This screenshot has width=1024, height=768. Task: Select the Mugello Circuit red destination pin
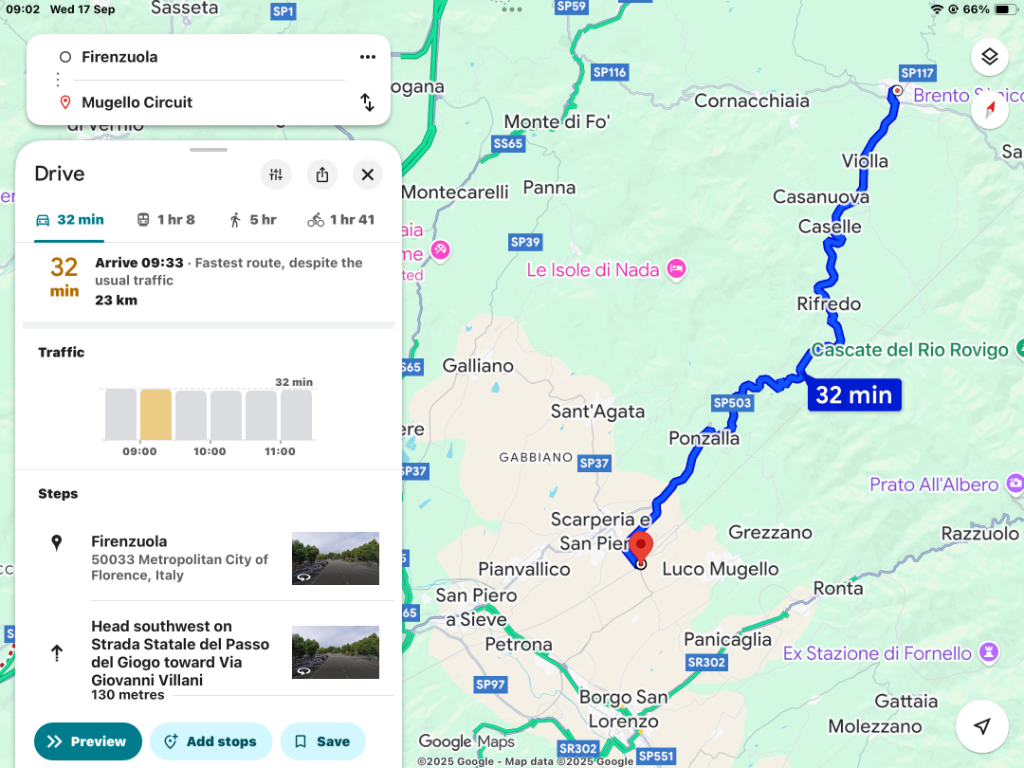pyautogui.click(x=641, y=547)
